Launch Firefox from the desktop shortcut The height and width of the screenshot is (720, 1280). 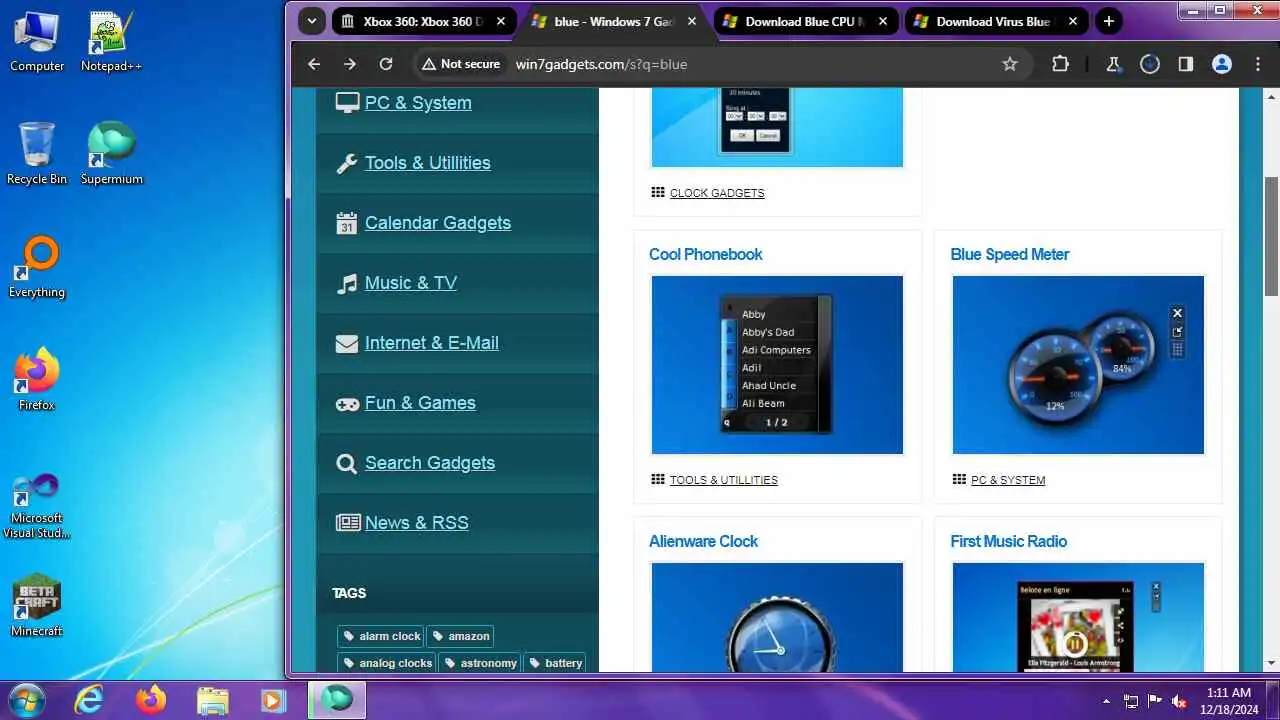(37, 380)
